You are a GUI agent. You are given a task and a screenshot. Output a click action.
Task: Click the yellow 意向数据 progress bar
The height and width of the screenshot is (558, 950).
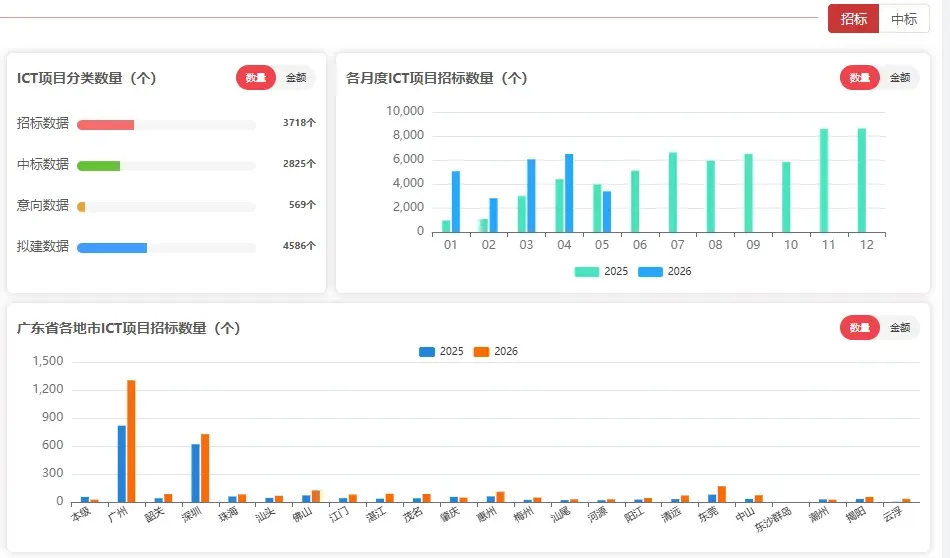pos(81,207)
